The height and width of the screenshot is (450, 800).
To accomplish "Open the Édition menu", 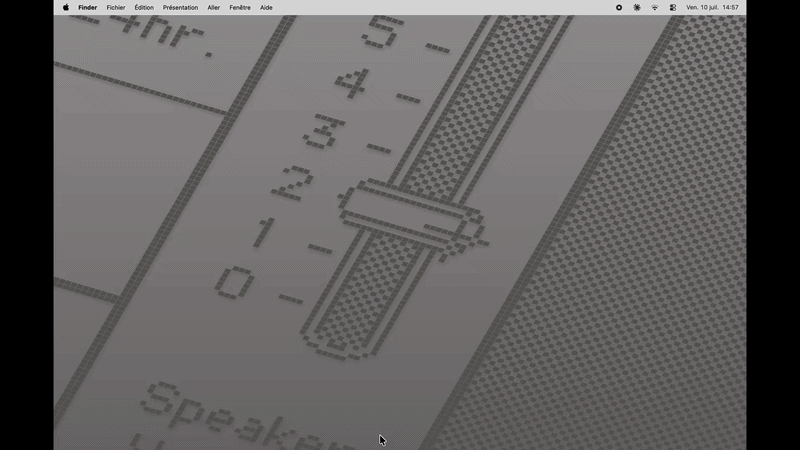I will click(144, 8).
